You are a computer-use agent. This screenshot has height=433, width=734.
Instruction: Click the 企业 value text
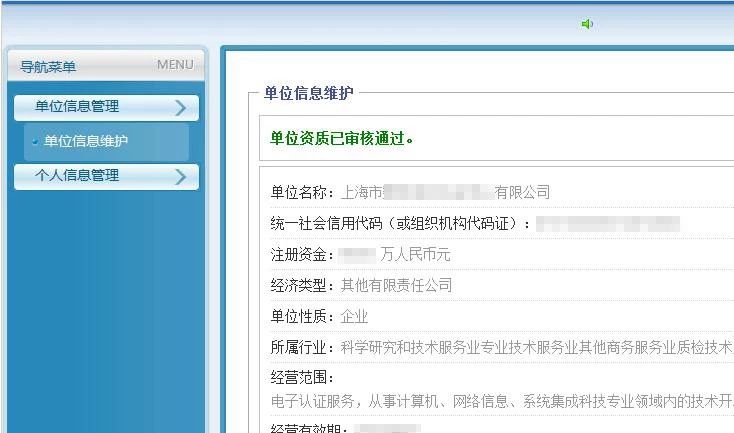click(354, 317)
